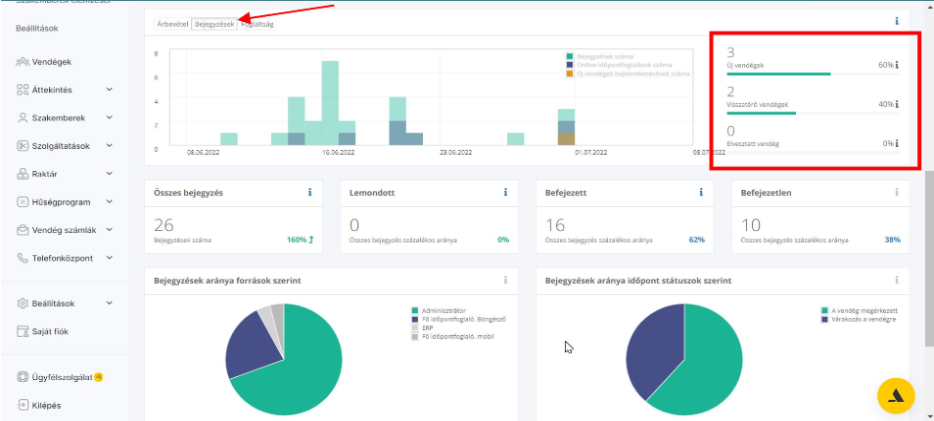Screen dimensions: 934x421
Task: Click the Ügyfélszolgálat headset icon in sidebar
Action: click(x=23, y=377)
